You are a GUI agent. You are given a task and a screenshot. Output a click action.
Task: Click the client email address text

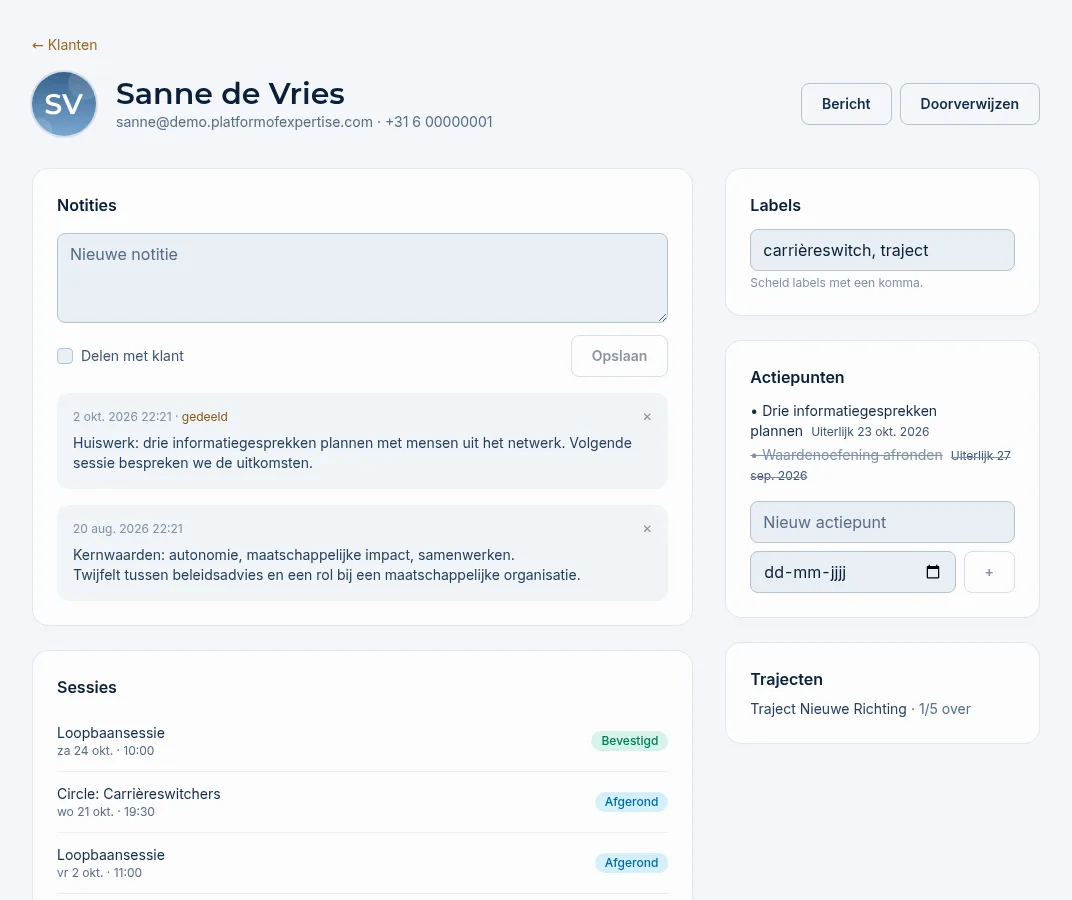[x=244, y=122]
